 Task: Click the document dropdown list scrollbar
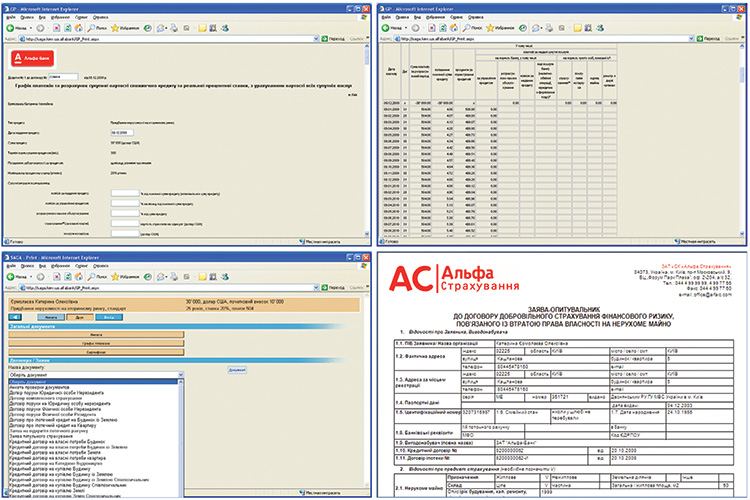(181, 438)
